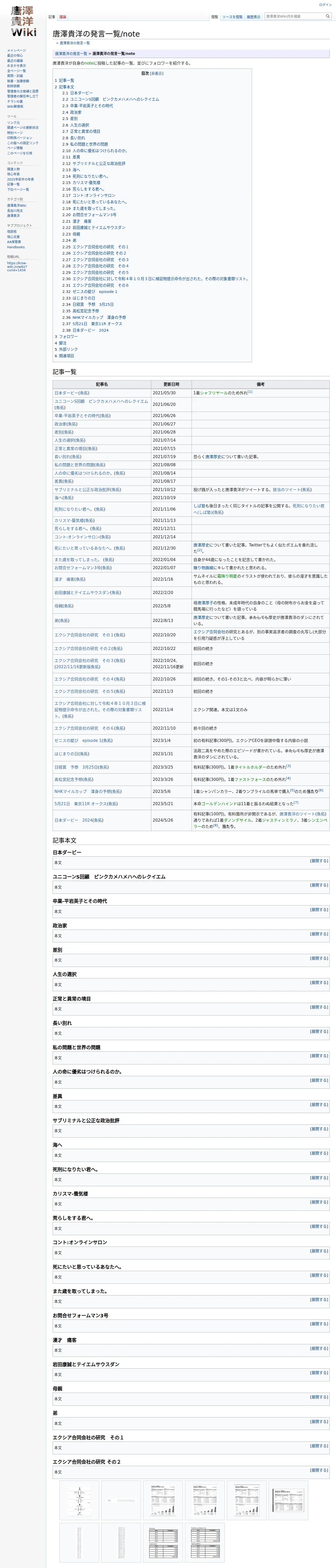Expand 本文 under 漫才 痛客
Screen dimensions: 336x1568
tap(319, 1348)
